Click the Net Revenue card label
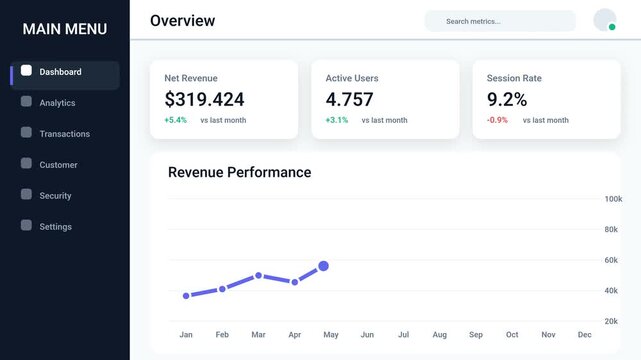The image size is (641, 360). pos(191,78)
